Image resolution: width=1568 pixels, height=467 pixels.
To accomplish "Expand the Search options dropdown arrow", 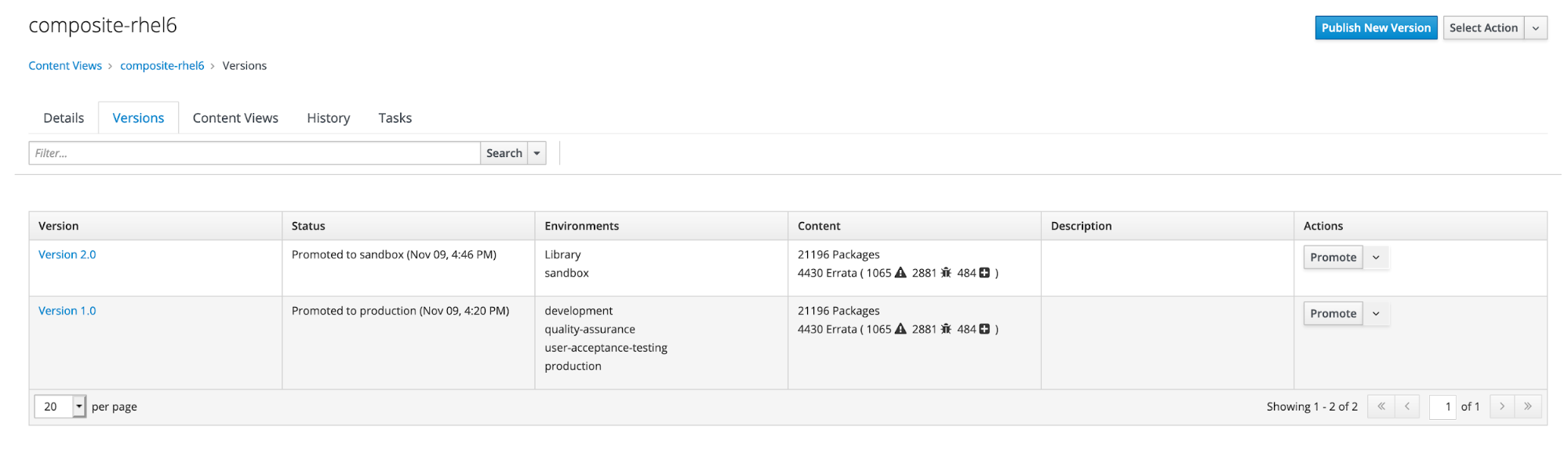I will [537, 154].
